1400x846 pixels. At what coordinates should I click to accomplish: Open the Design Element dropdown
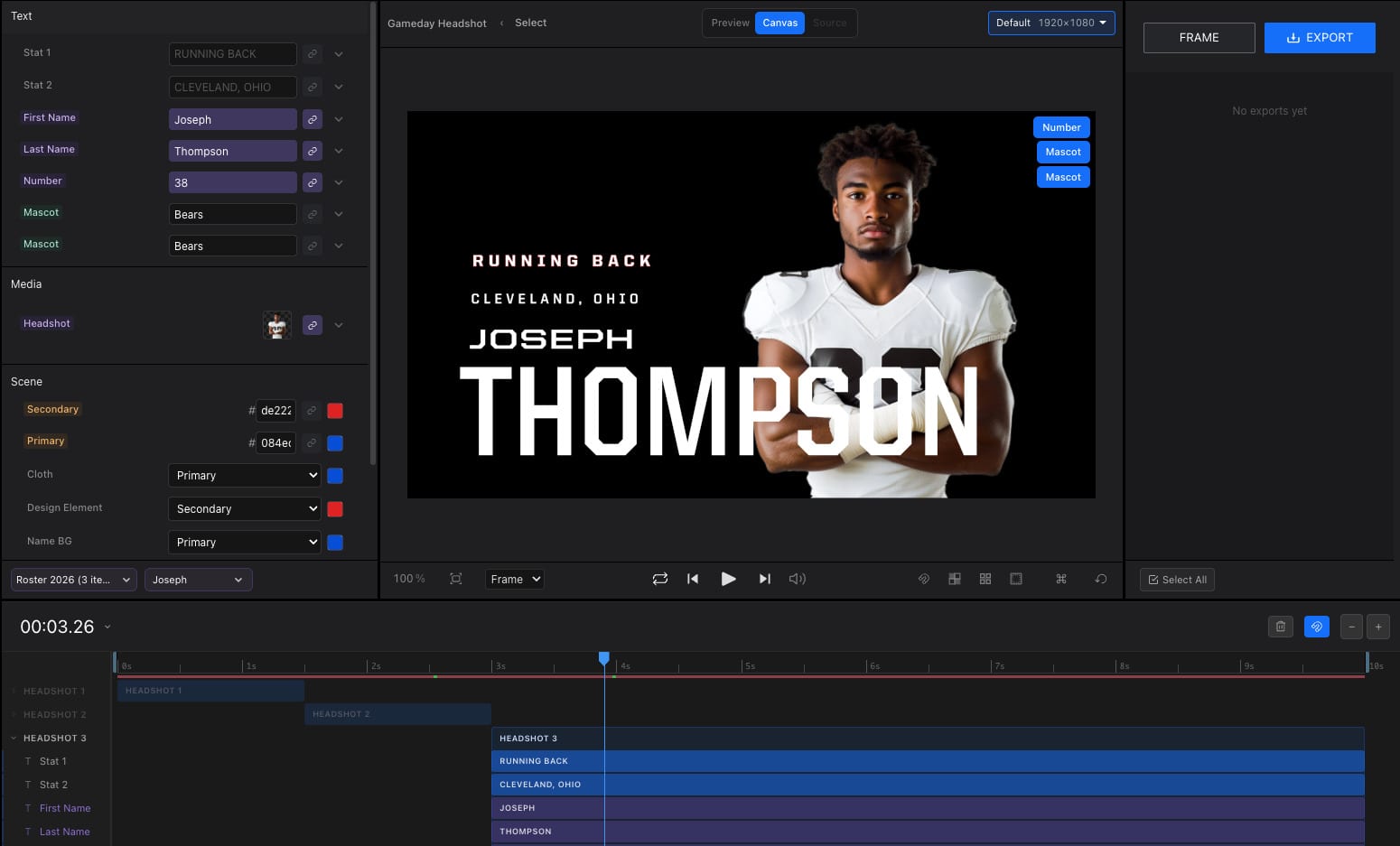point(245,508)
